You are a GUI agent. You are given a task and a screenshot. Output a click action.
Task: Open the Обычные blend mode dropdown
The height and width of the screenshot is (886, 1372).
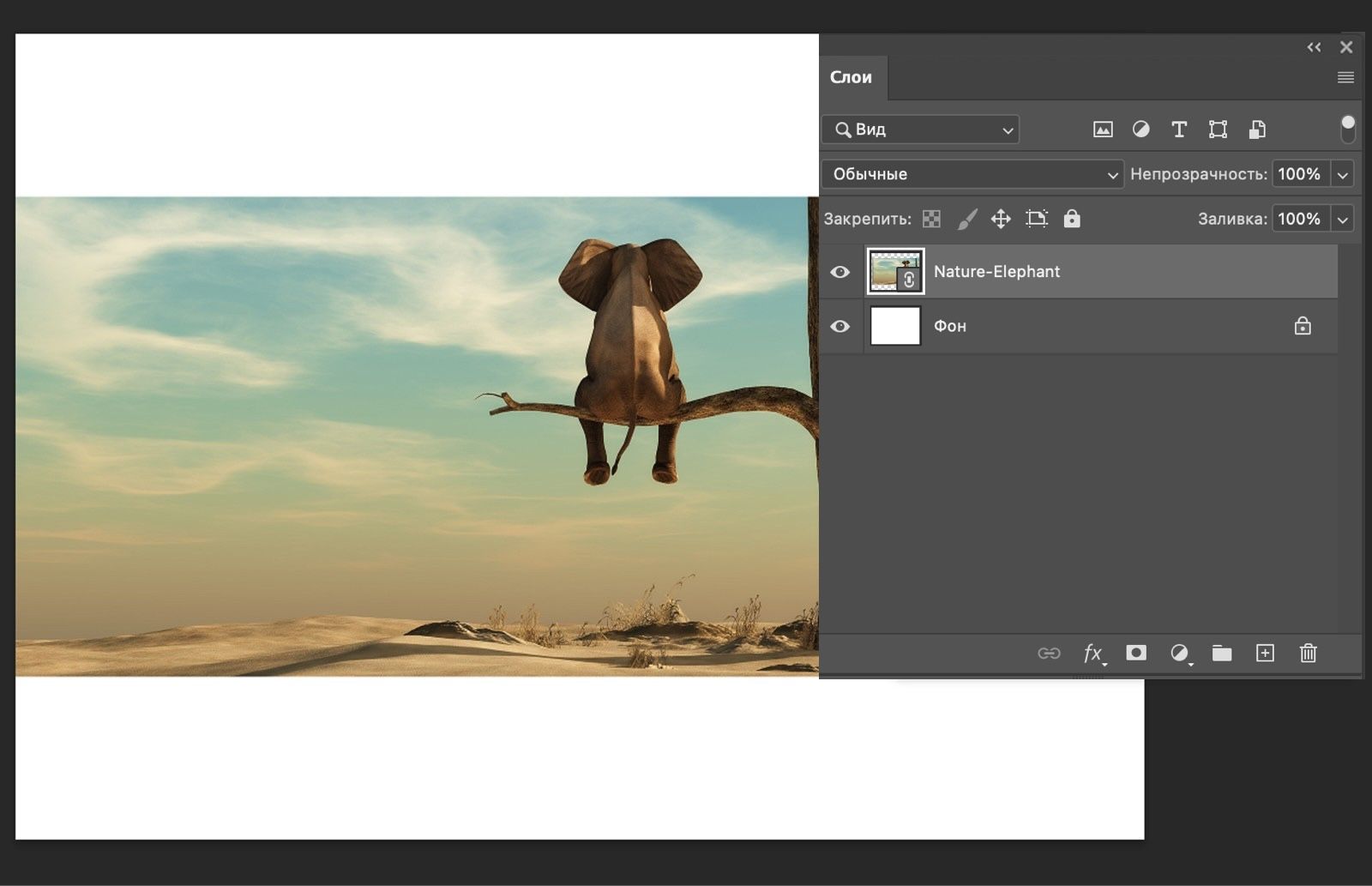[x=972, y=174]
